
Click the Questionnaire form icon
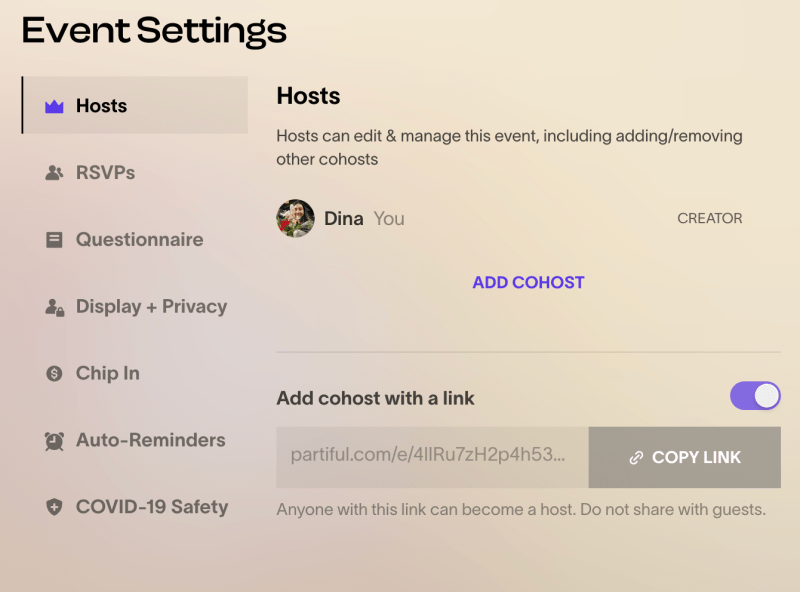point(54,240)
